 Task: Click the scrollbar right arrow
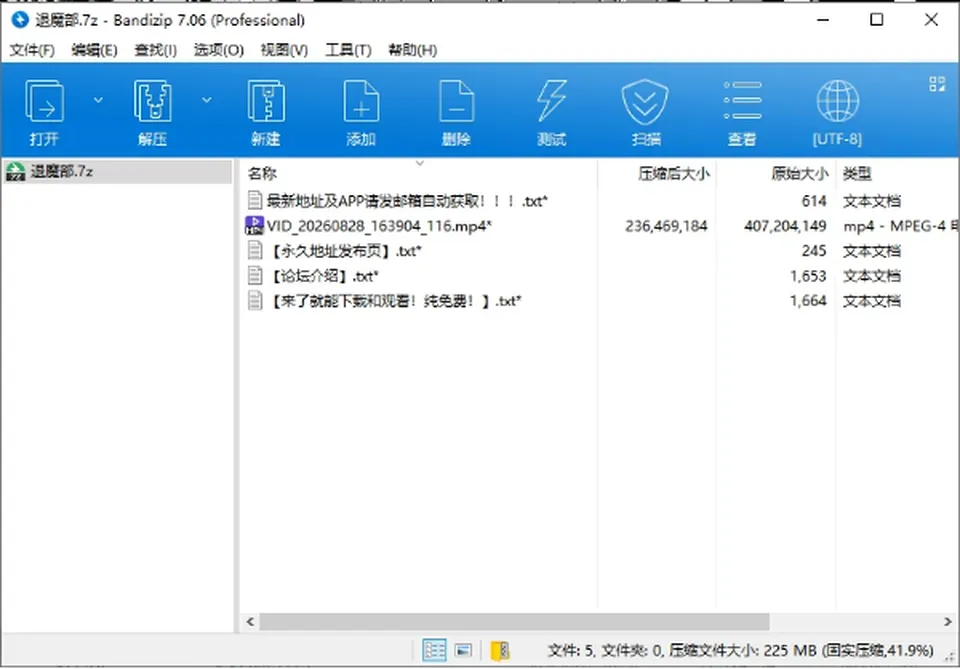948,621
